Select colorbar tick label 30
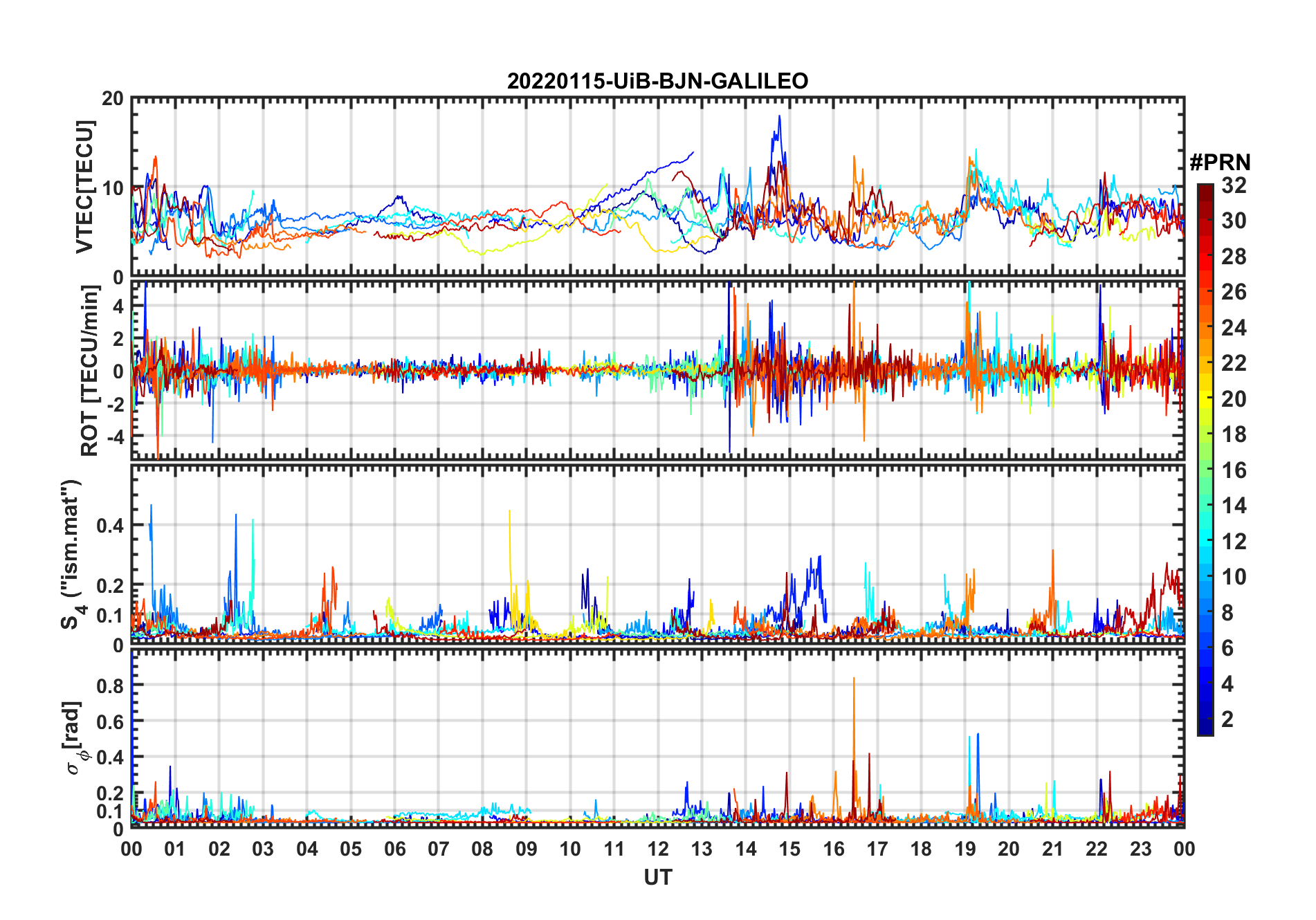 click(1234, 220)
